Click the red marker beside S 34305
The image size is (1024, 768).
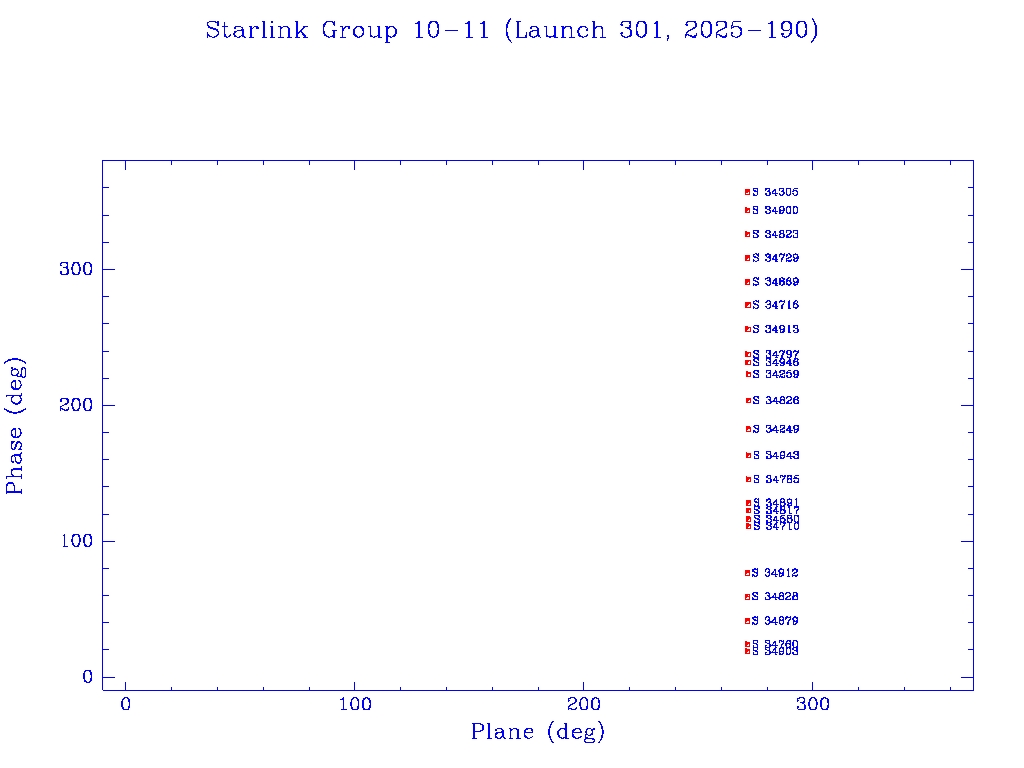[747, 192]
